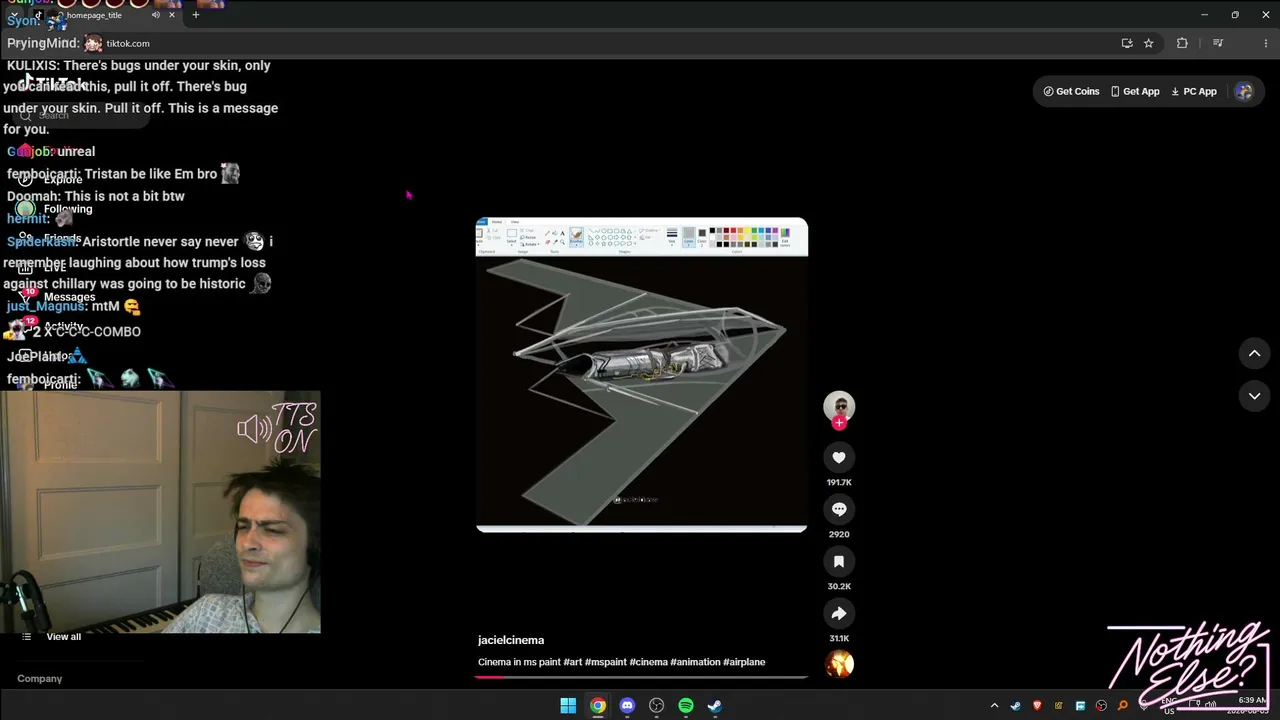The height and width of the screenshot is (720, 1280).
Task: Skip to the next video with the down chevron
Action: pyautogui.click(x=1254, y=396)
